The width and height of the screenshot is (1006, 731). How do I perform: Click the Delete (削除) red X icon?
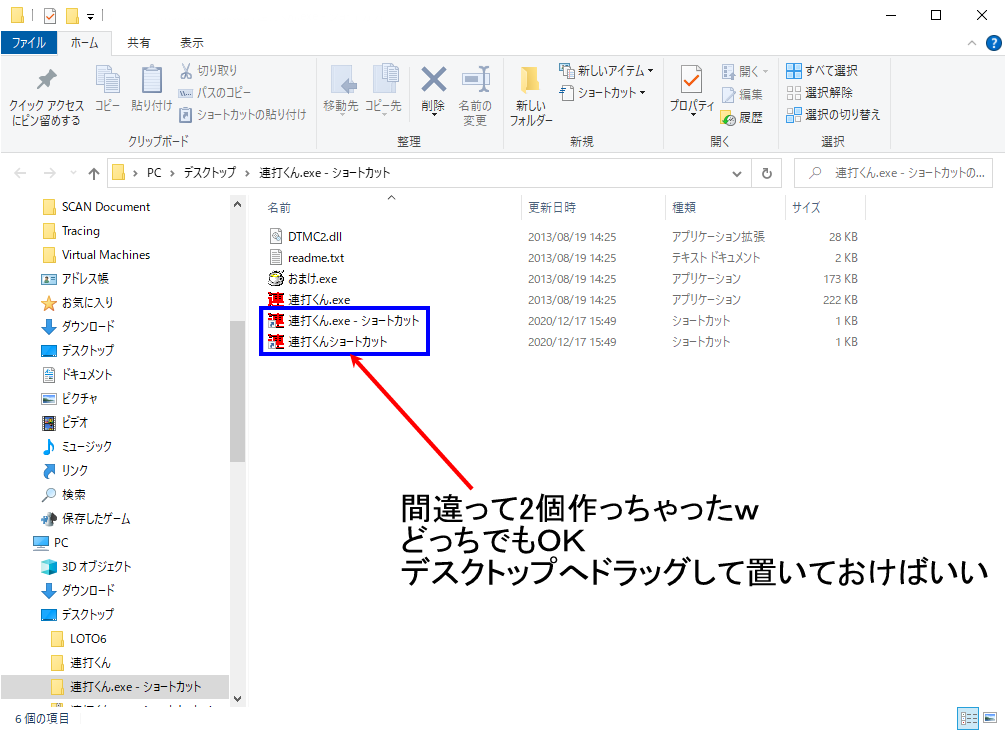[433, 80]
